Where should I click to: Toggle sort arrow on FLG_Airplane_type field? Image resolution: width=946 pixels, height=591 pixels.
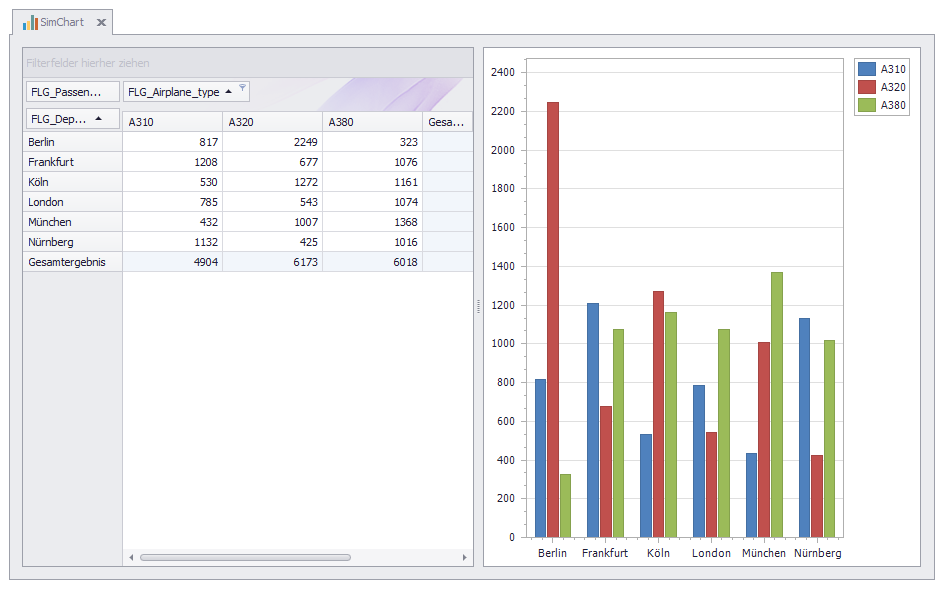tap(228, 91)
